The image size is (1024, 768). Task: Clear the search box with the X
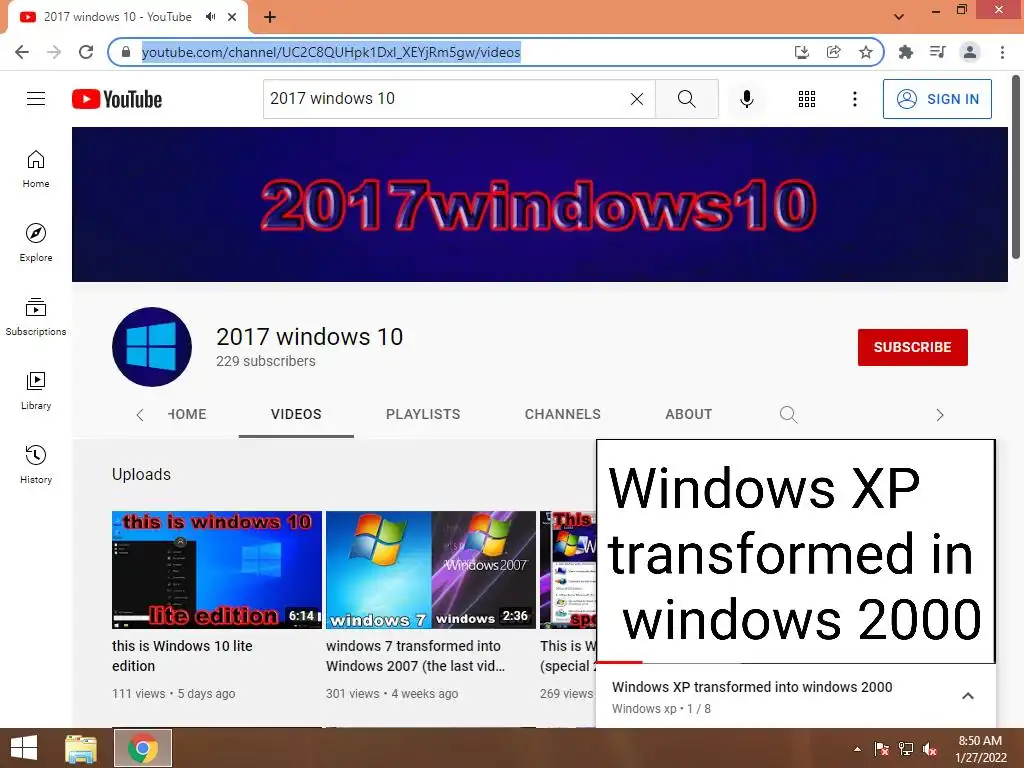click(x=637, y=99)
